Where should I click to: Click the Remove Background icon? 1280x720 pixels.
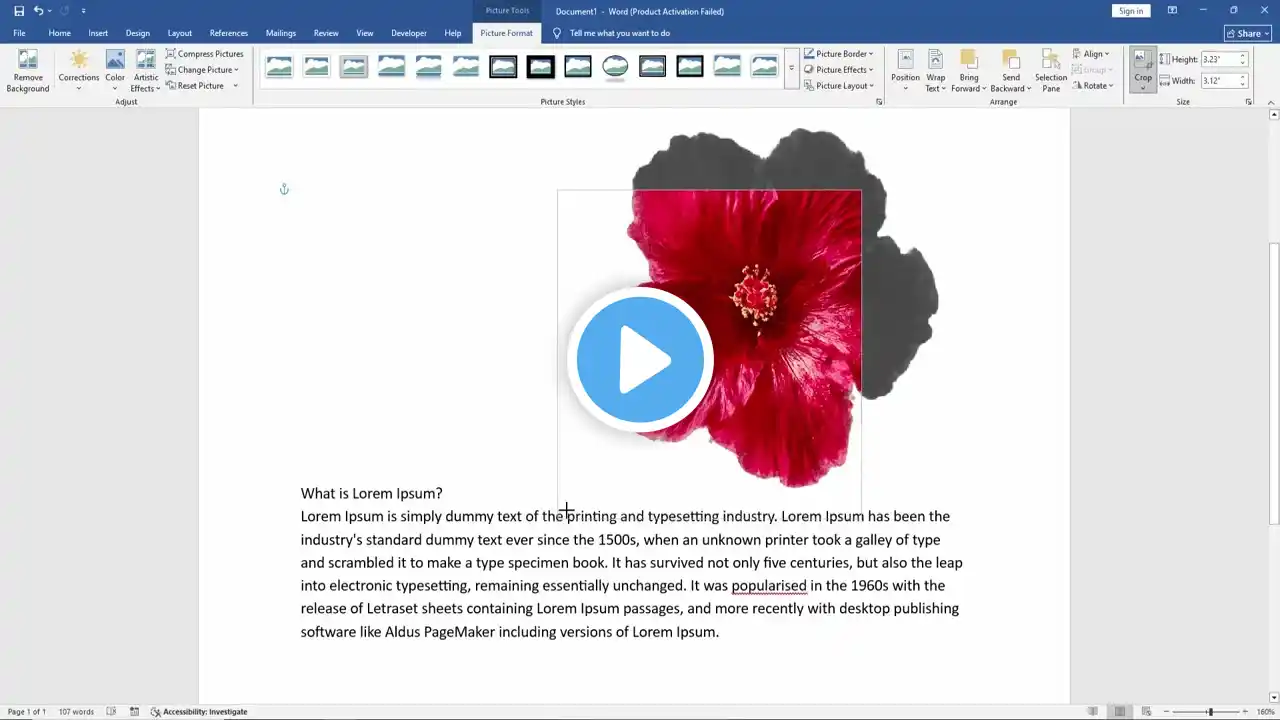(27, 61)
